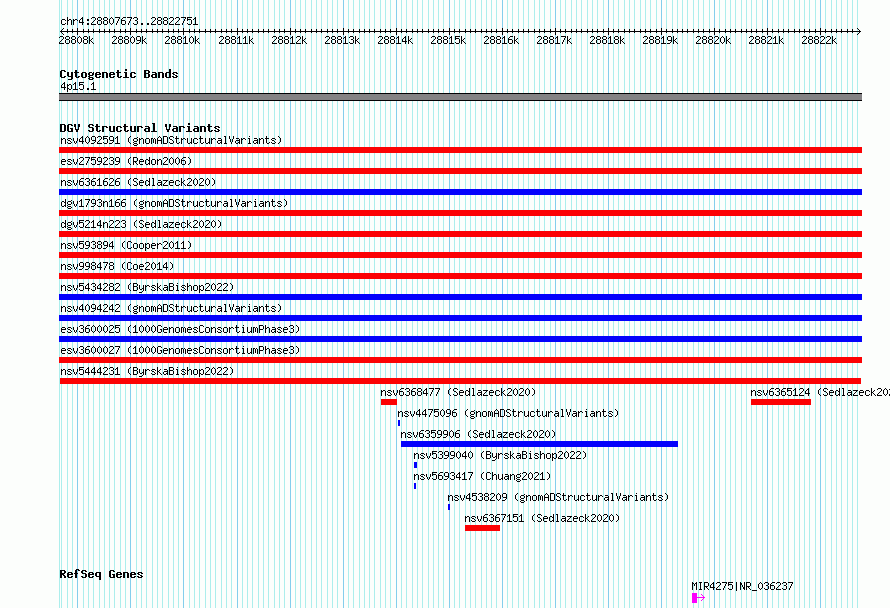Select the blue bar under nsv6361626

pos(460,192)
